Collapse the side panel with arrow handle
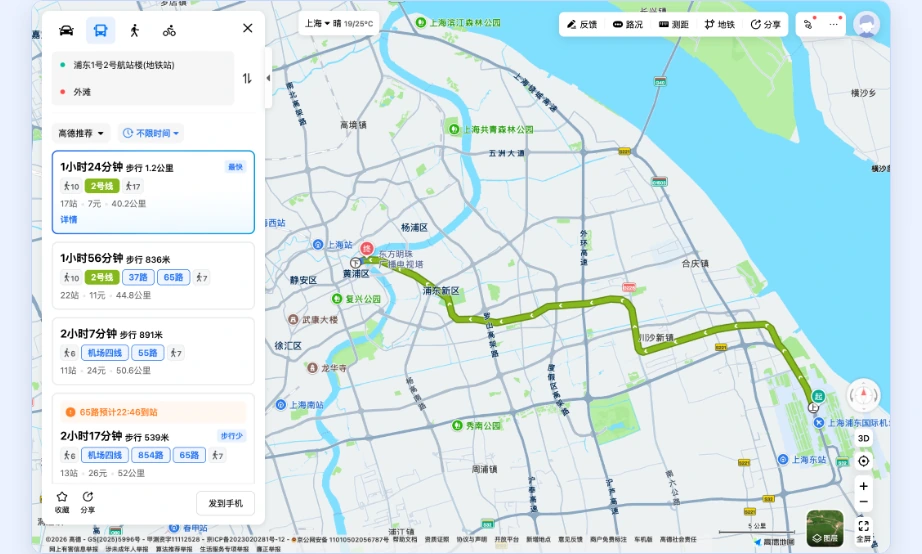 pos(268,78)
